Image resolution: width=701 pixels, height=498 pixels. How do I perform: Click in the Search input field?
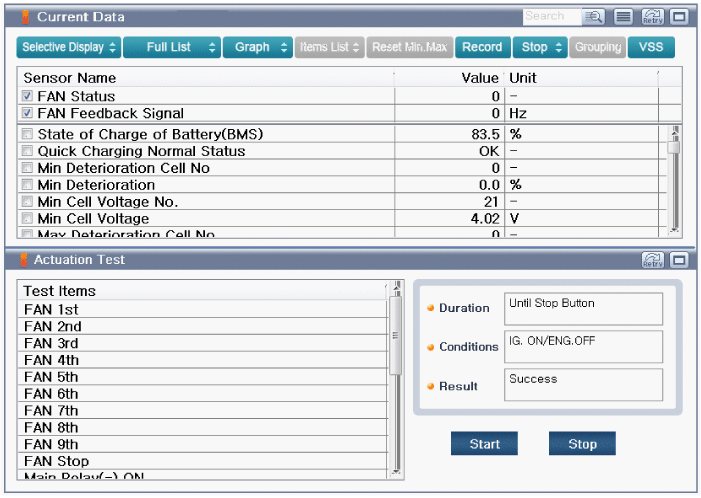551,16
